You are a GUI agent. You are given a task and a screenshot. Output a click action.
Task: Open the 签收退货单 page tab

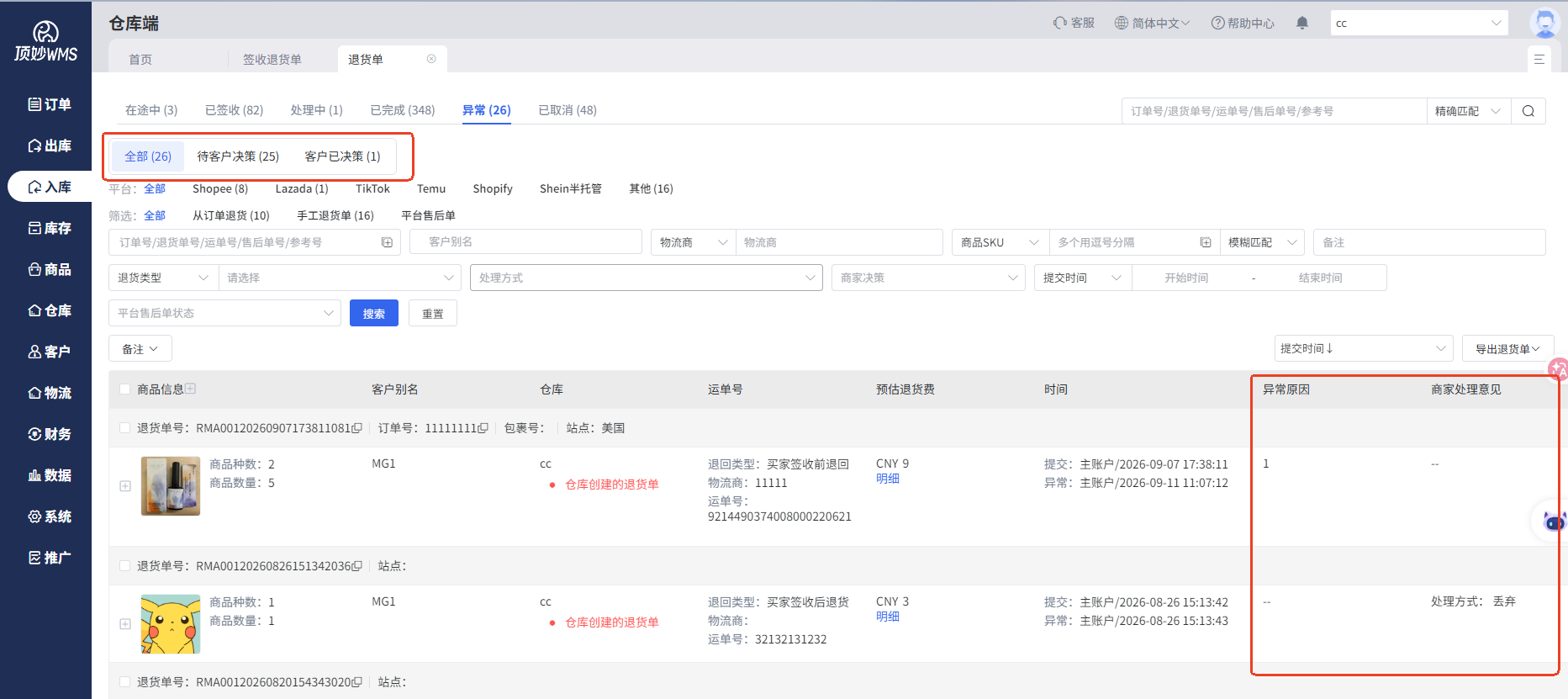272,60
